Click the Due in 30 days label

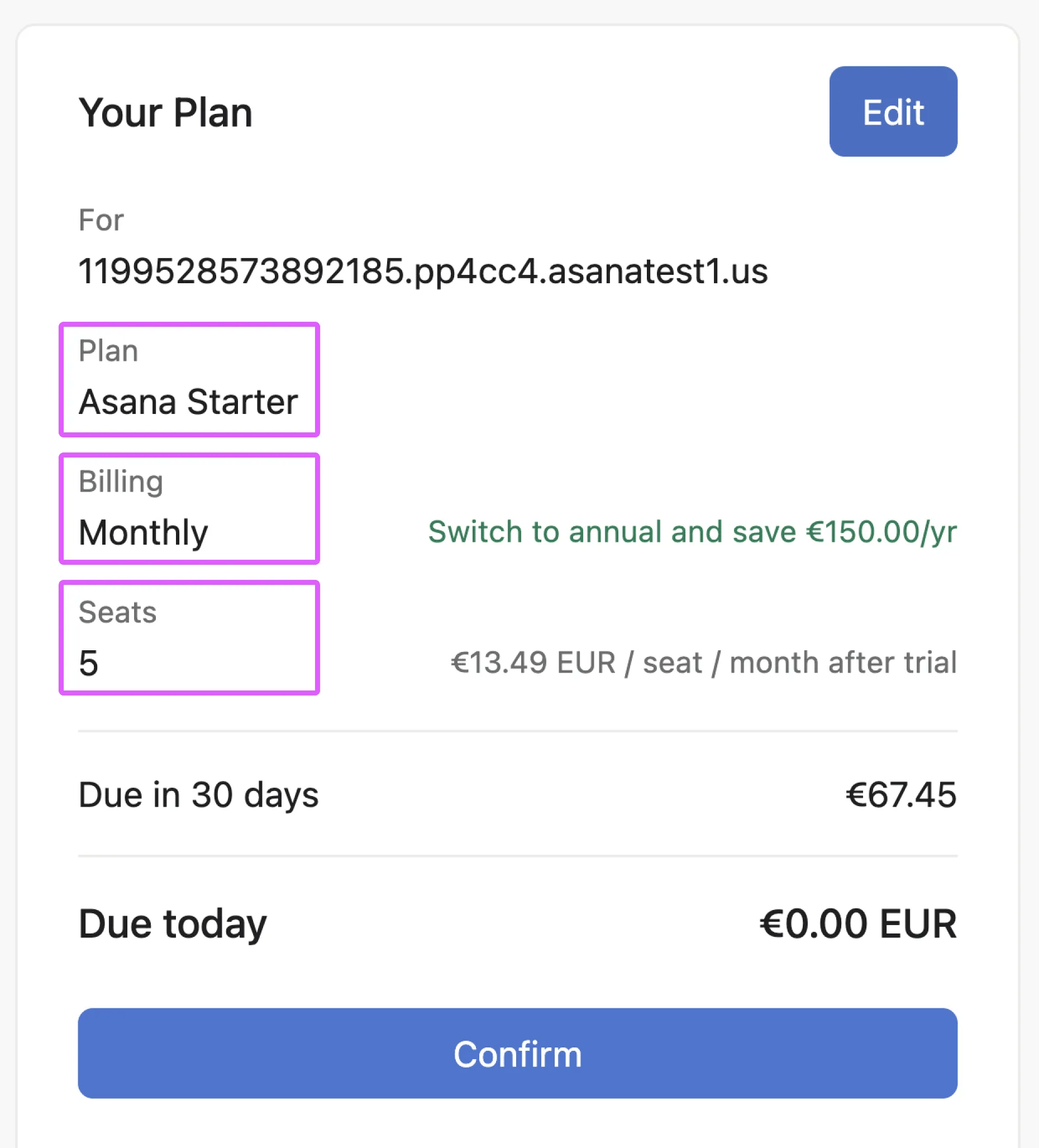click(198, 795)
